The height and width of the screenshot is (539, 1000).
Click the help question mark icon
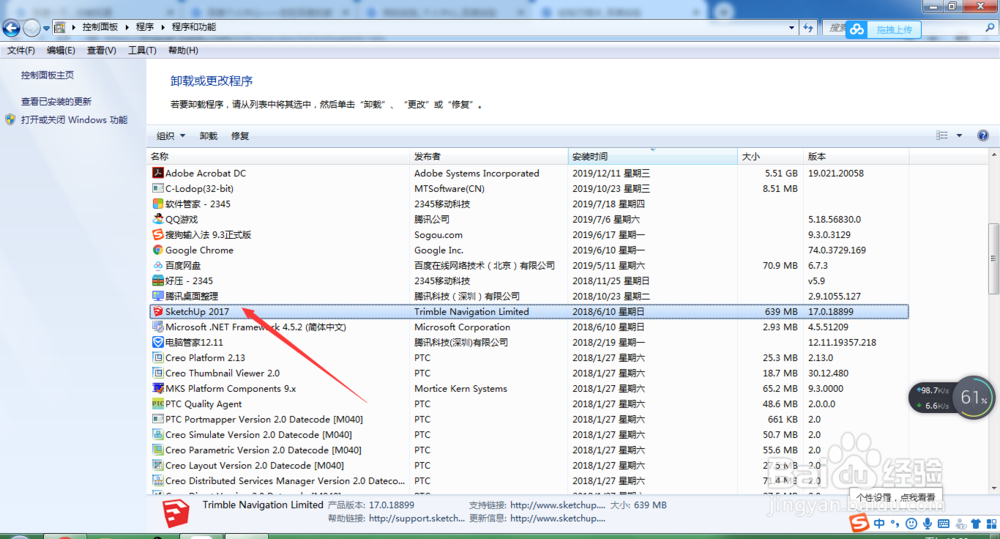(x=983, y=135)
